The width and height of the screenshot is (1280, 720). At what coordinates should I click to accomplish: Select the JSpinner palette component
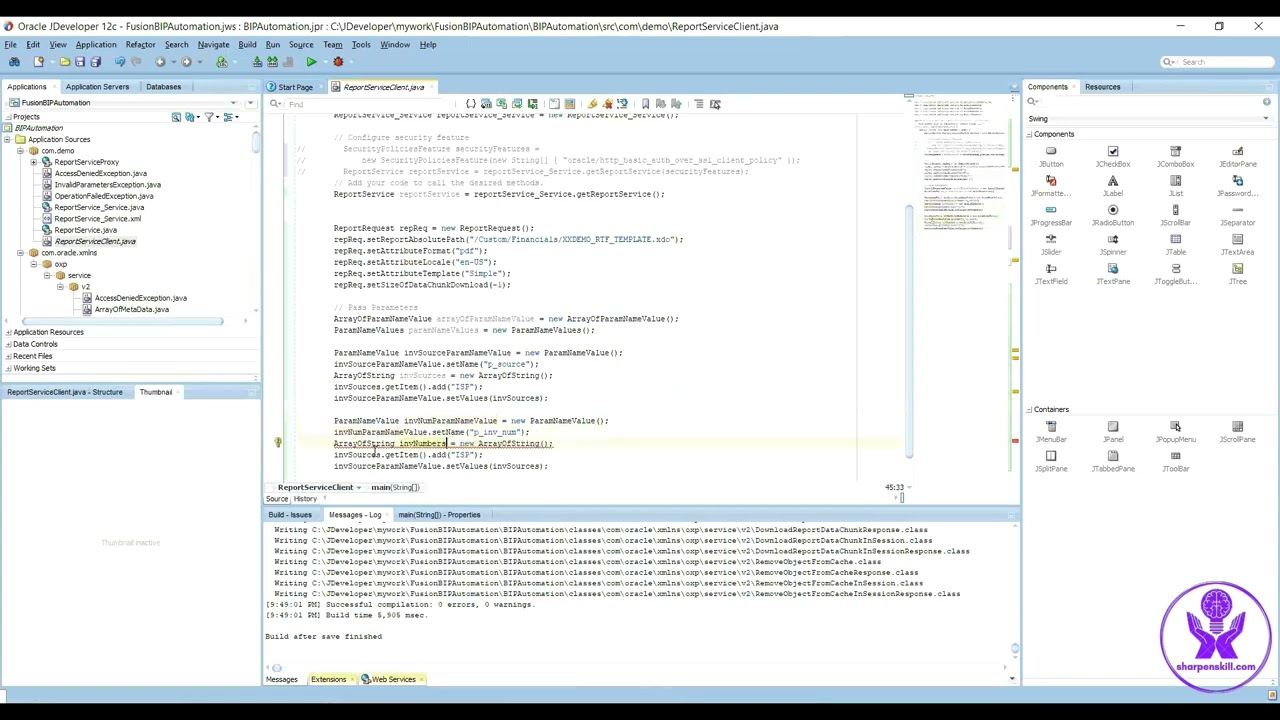[x=1113, y=245]
